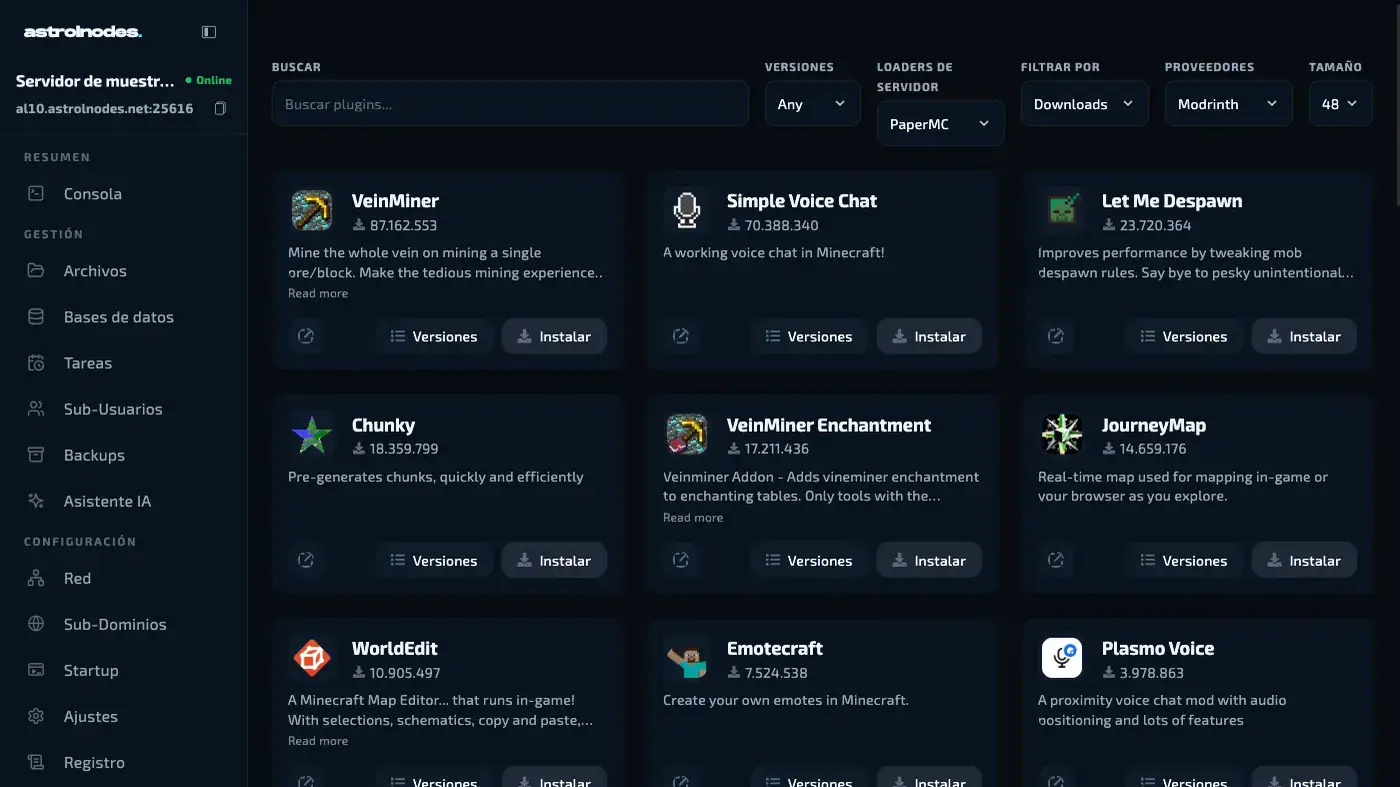Open external link for VeinMiner plugin
Image resolution: width=1400 pixels, height=787 pixels.
point(306,336)
